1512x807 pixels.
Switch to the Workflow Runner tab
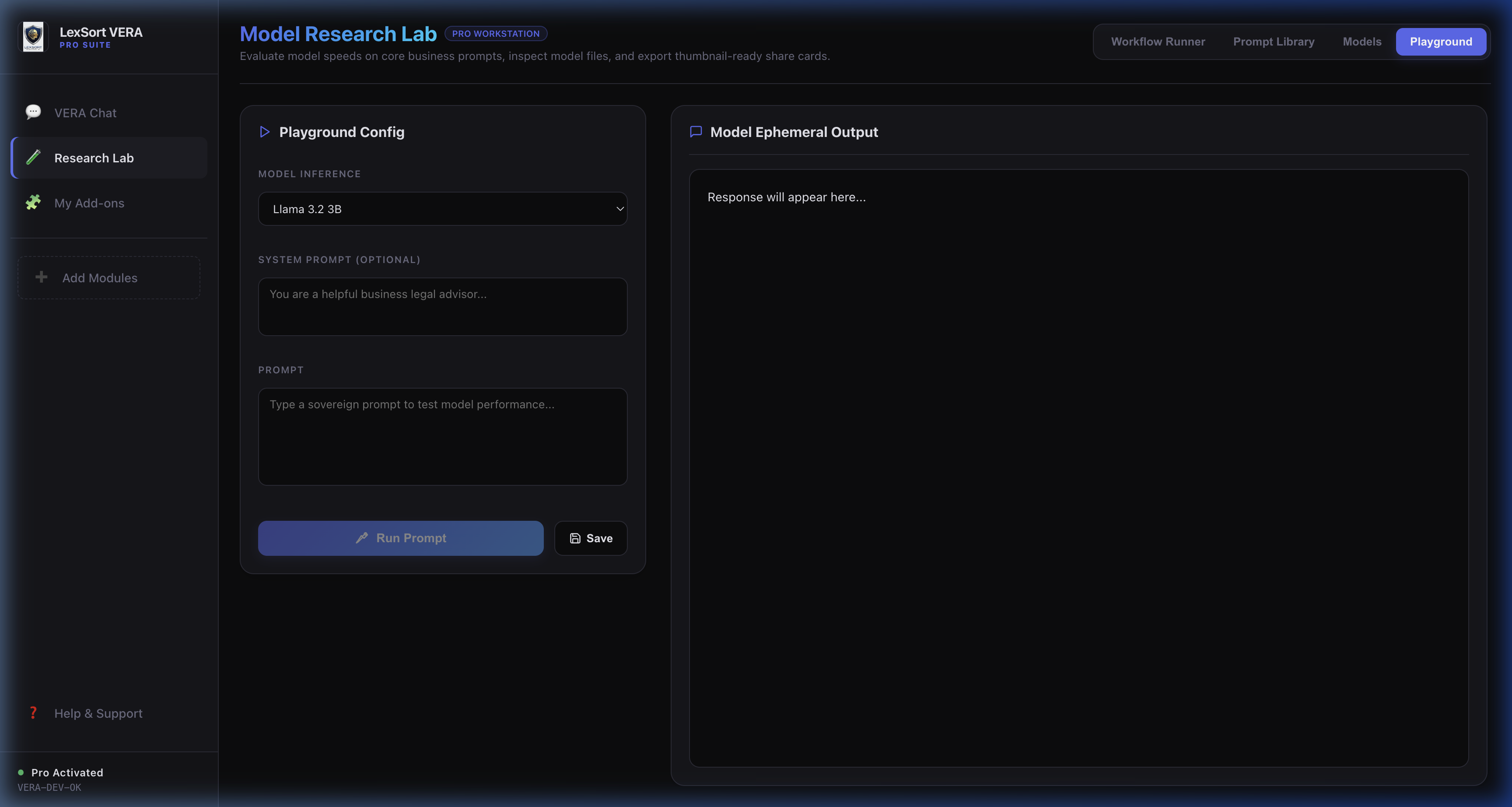click(x=1158, y=42)
